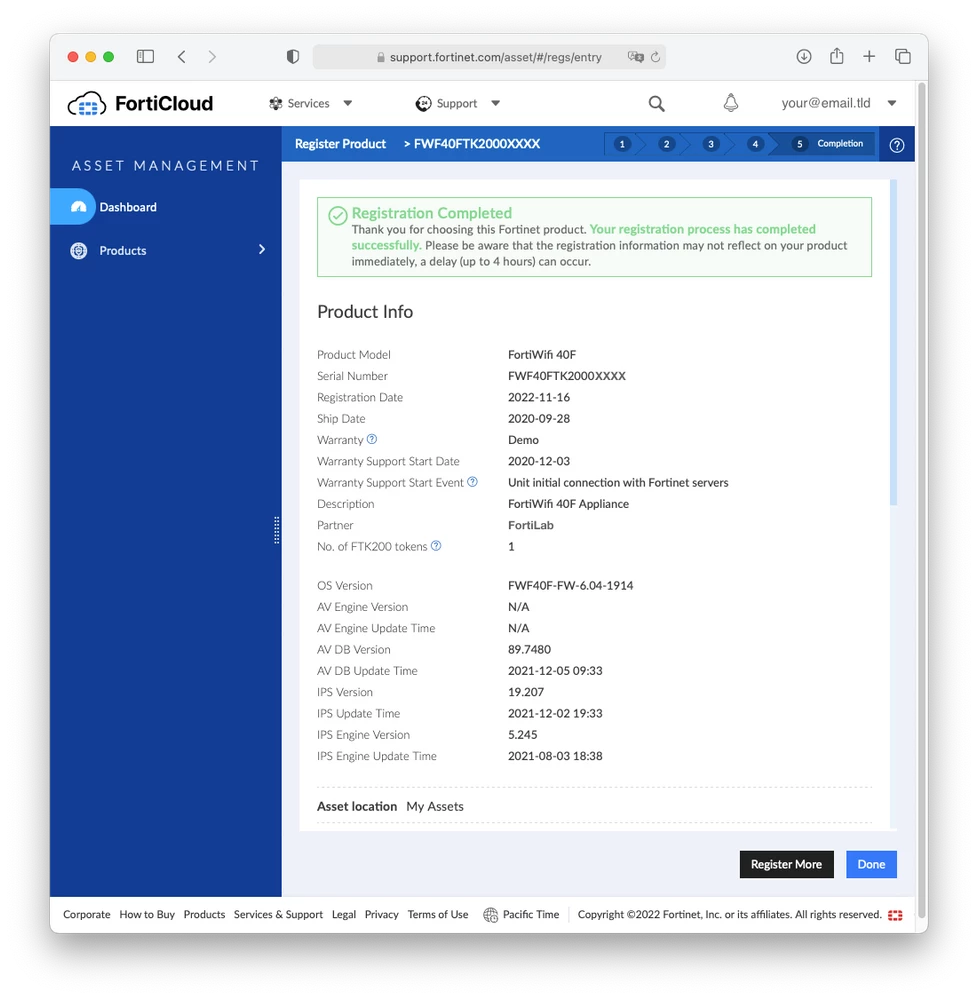Open notifications bell icon

tap(731, 103)
